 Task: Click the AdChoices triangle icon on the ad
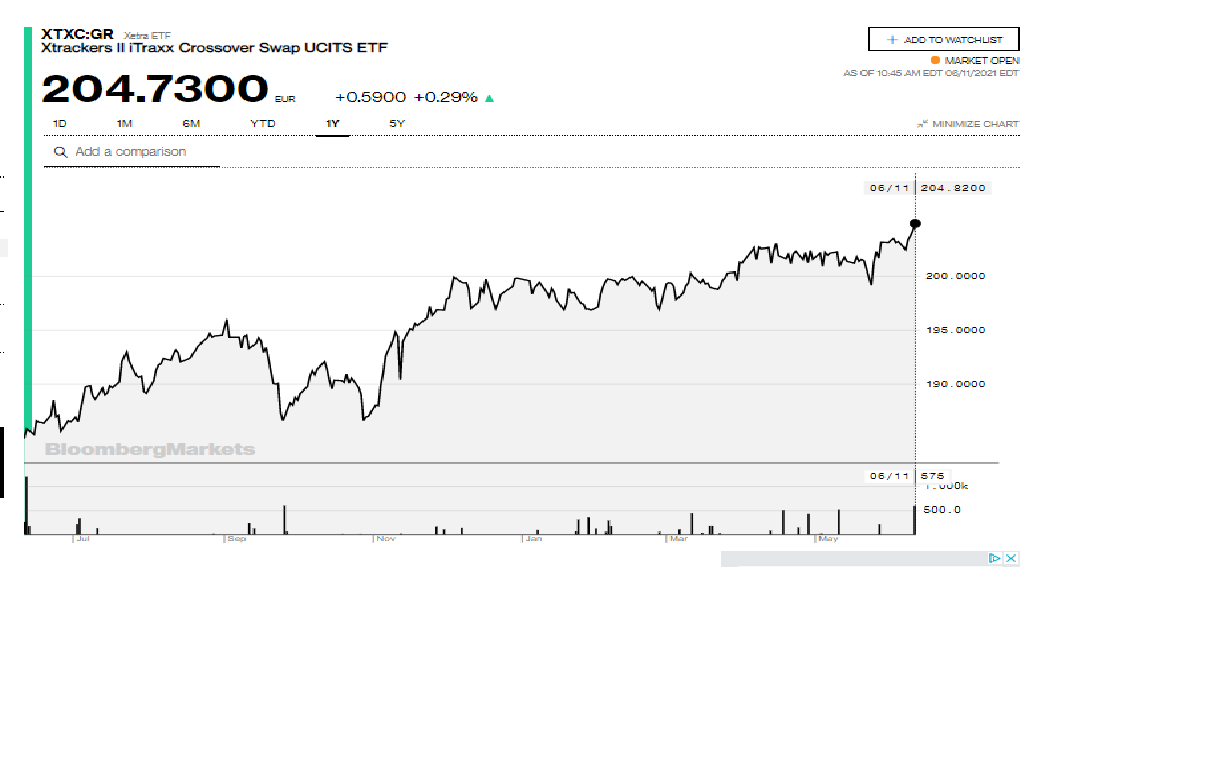(995, 558)
